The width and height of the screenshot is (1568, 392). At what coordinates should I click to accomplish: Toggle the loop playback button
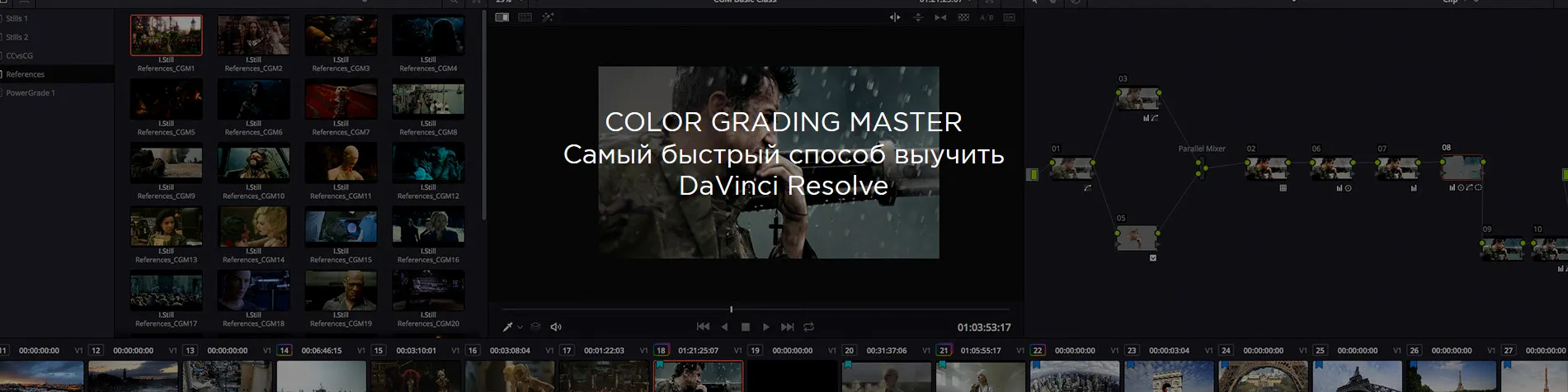click(x=808, y=327)
